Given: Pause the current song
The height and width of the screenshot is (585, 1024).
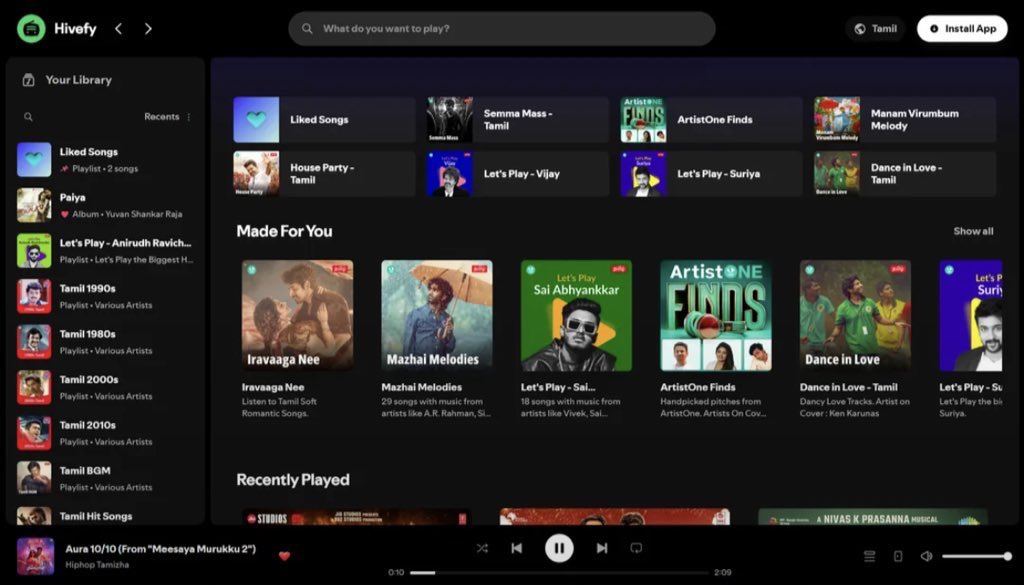Looking at the screenshot, I should 559,548.
